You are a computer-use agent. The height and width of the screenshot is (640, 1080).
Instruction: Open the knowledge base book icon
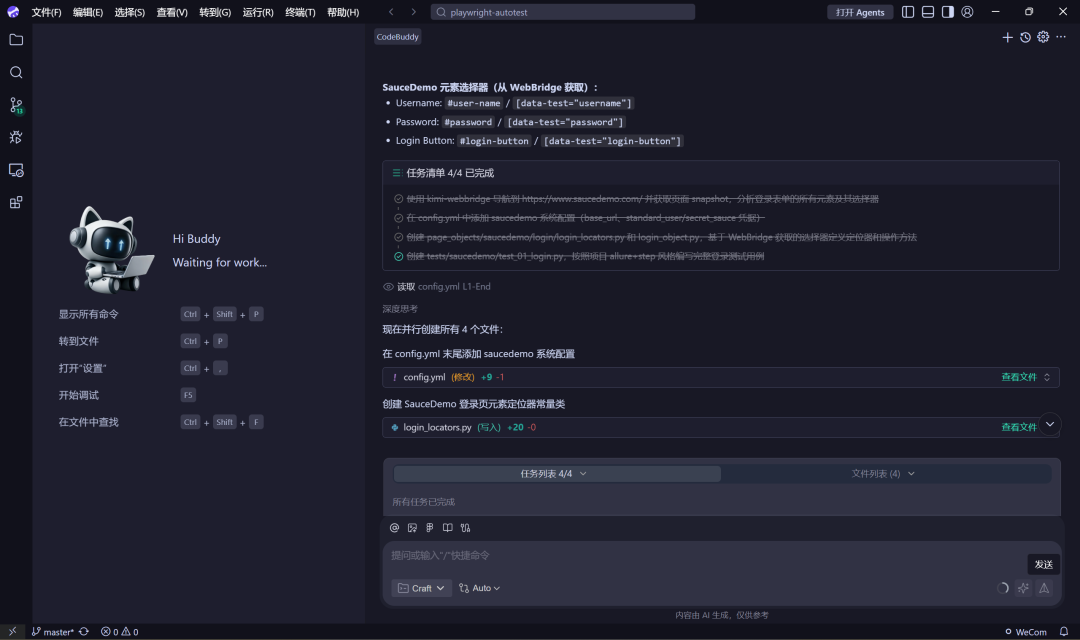(x=448, y=528)
